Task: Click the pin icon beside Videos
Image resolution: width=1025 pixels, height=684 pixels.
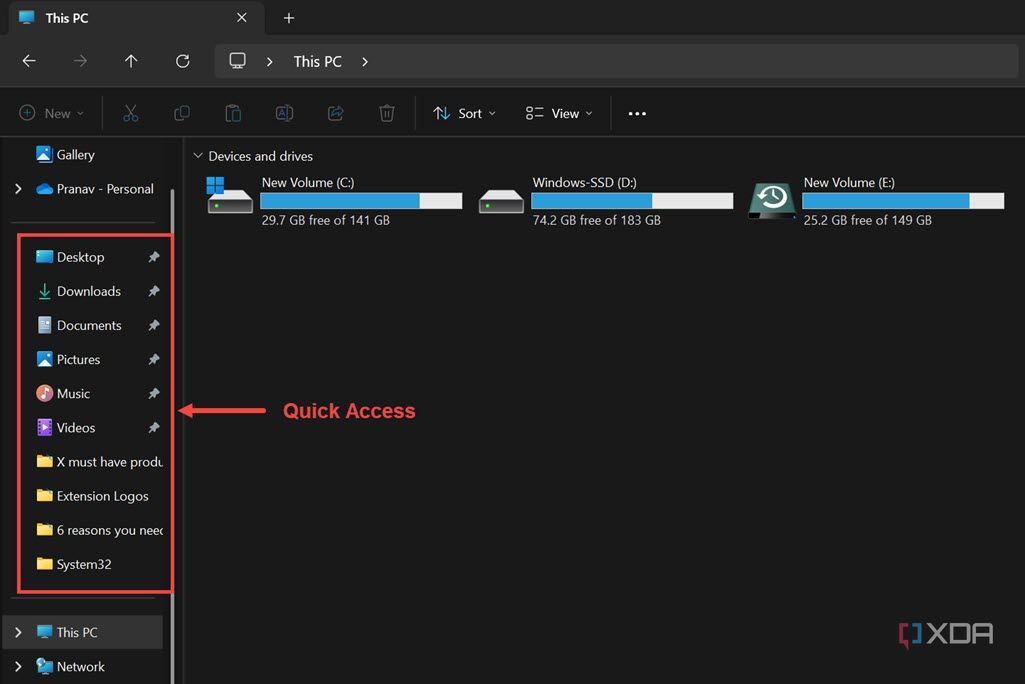Action: (154, 428)
